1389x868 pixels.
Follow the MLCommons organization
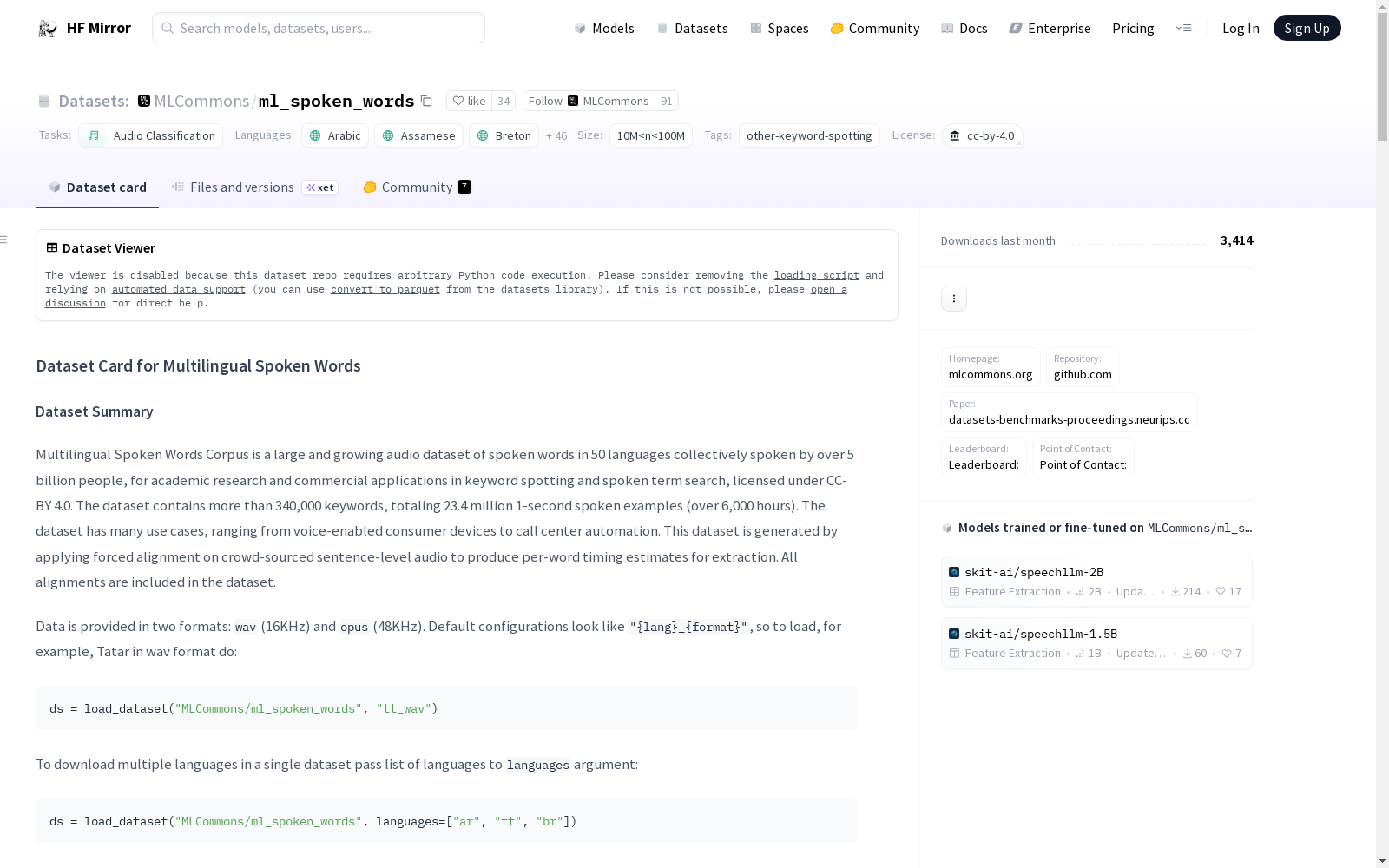click(x=589, y=101)
